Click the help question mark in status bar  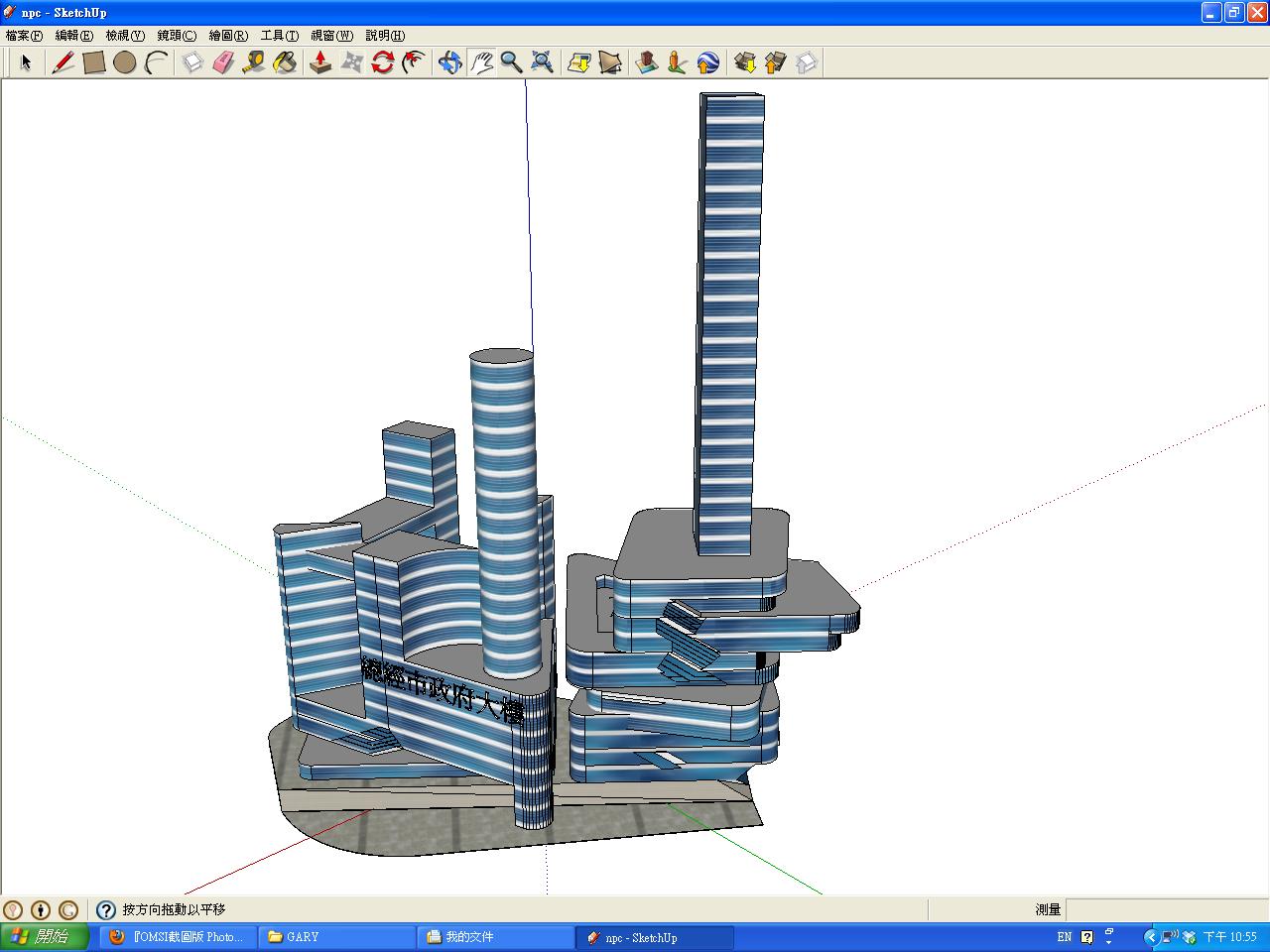point(106,909)
